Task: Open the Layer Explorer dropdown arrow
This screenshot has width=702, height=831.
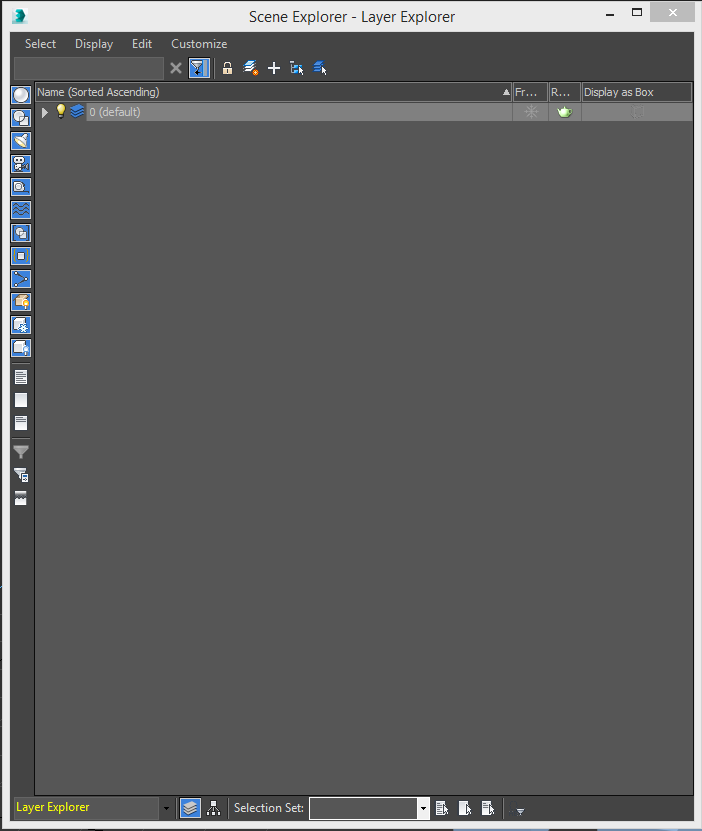Action: (x=166, y=808)
